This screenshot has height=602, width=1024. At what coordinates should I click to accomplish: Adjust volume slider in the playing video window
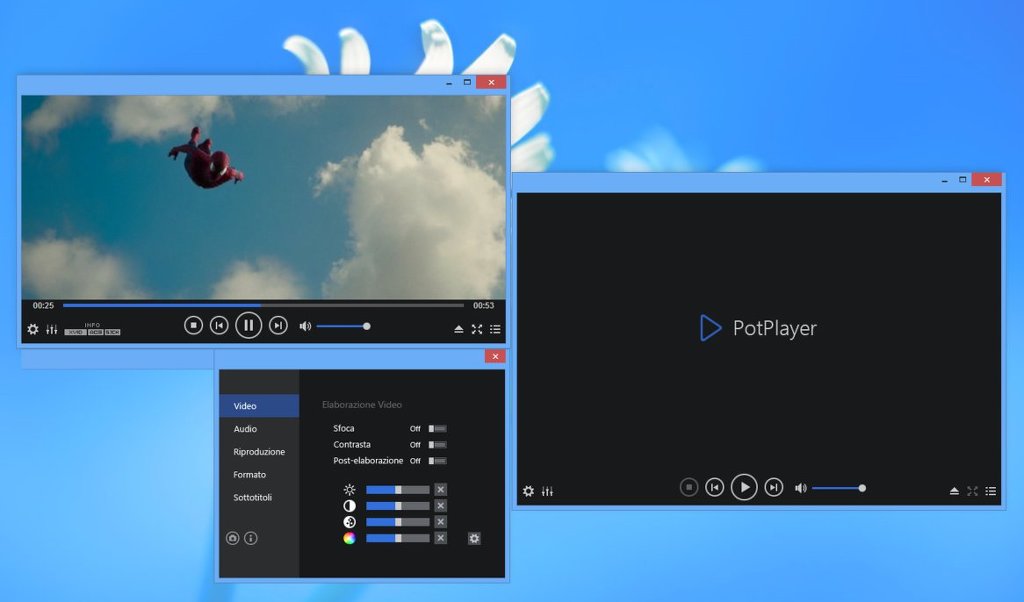[x=344, y=326]
